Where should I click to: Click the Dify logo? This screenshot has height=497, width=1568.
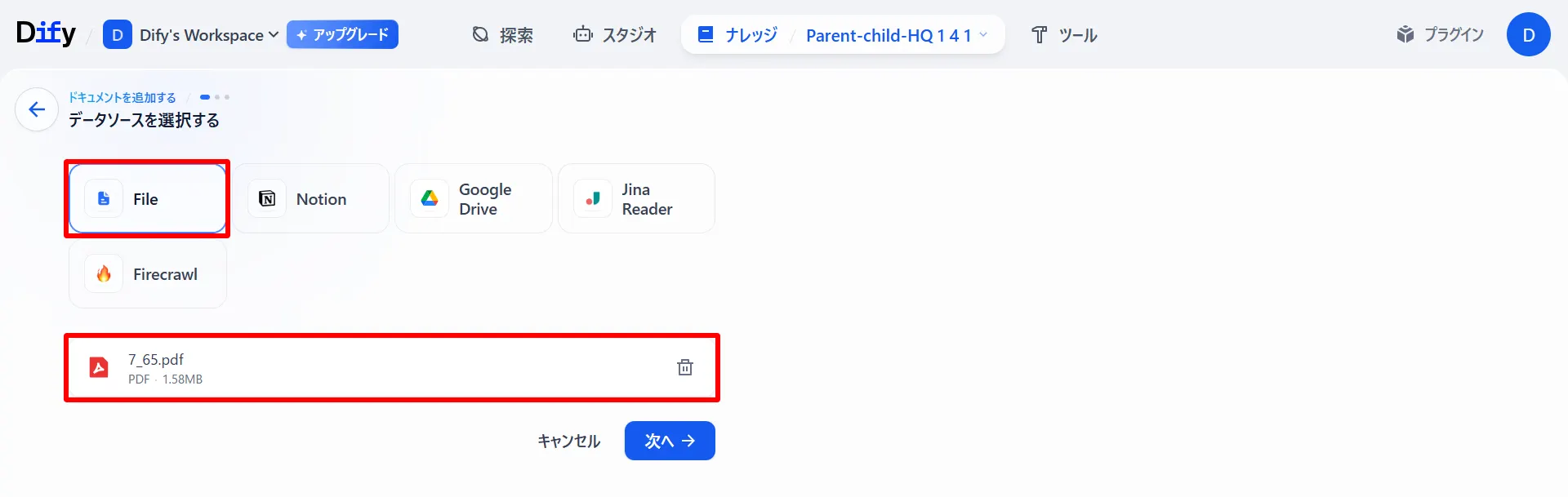point(45,33)
